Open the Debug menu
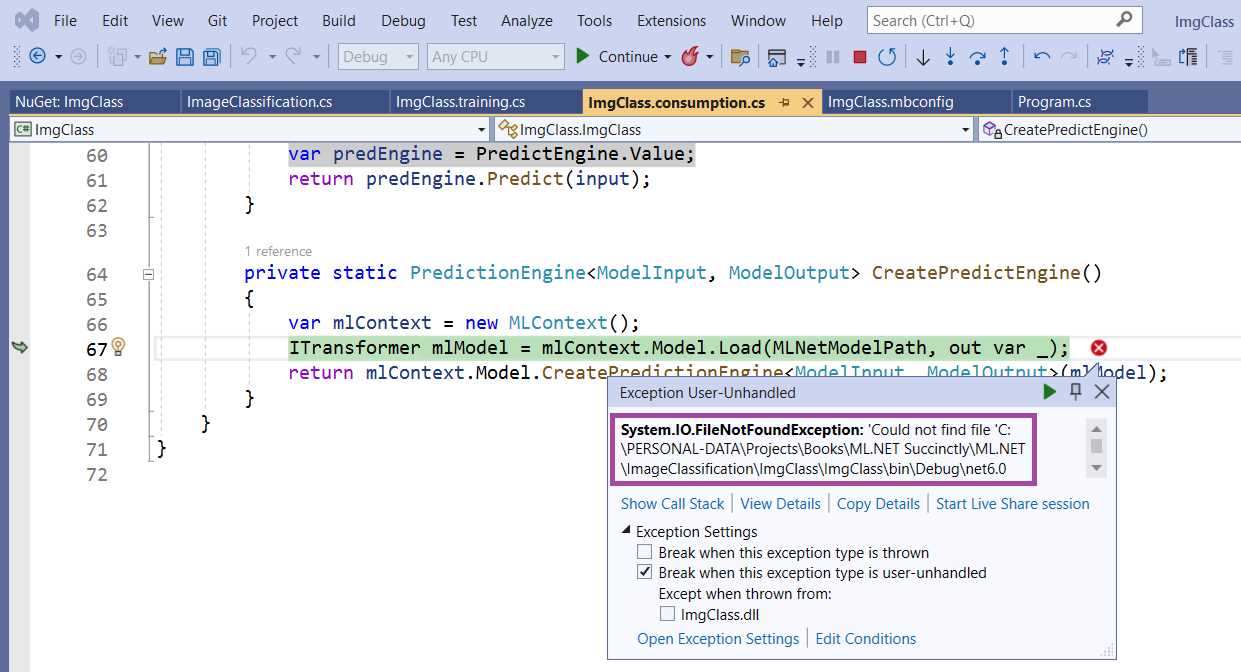1241x672 pixels. 403,20
